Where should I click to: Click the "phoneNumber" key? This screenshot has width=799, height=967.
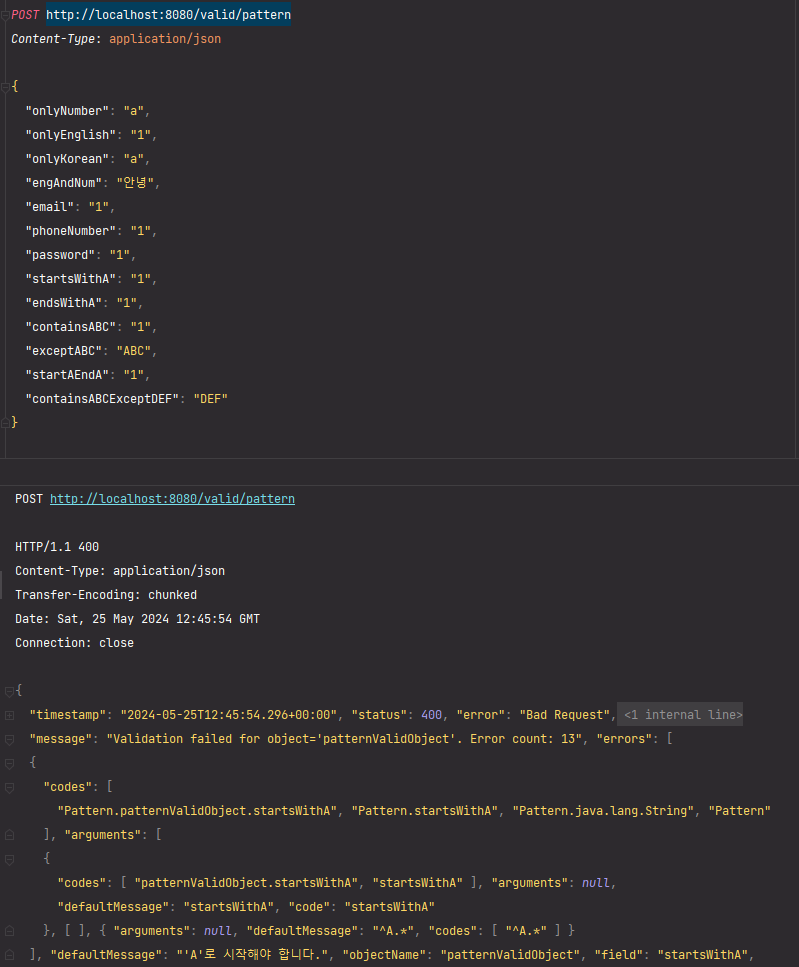point(70,231)
